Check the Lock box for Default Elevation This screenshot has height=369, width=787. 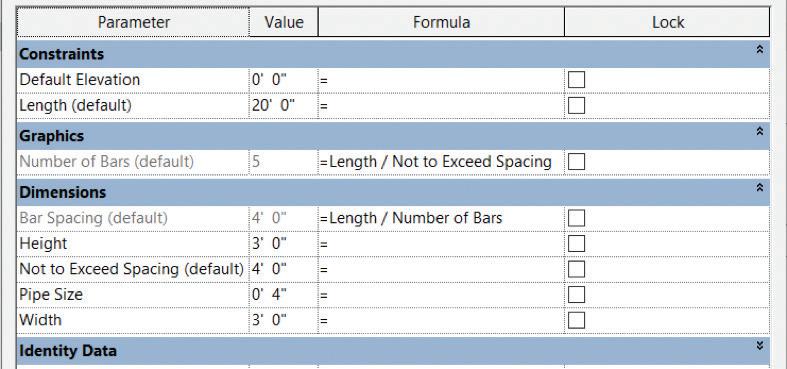pos(576,79)
